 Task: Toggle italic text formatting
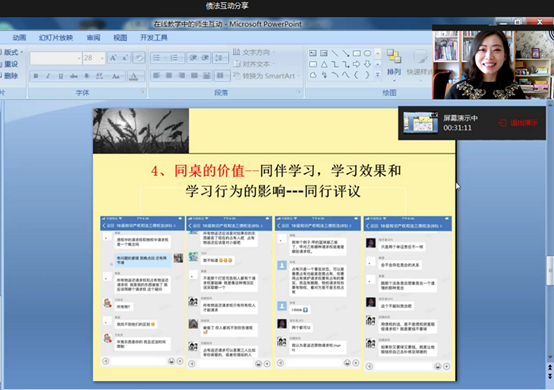[x=48, y=76]
